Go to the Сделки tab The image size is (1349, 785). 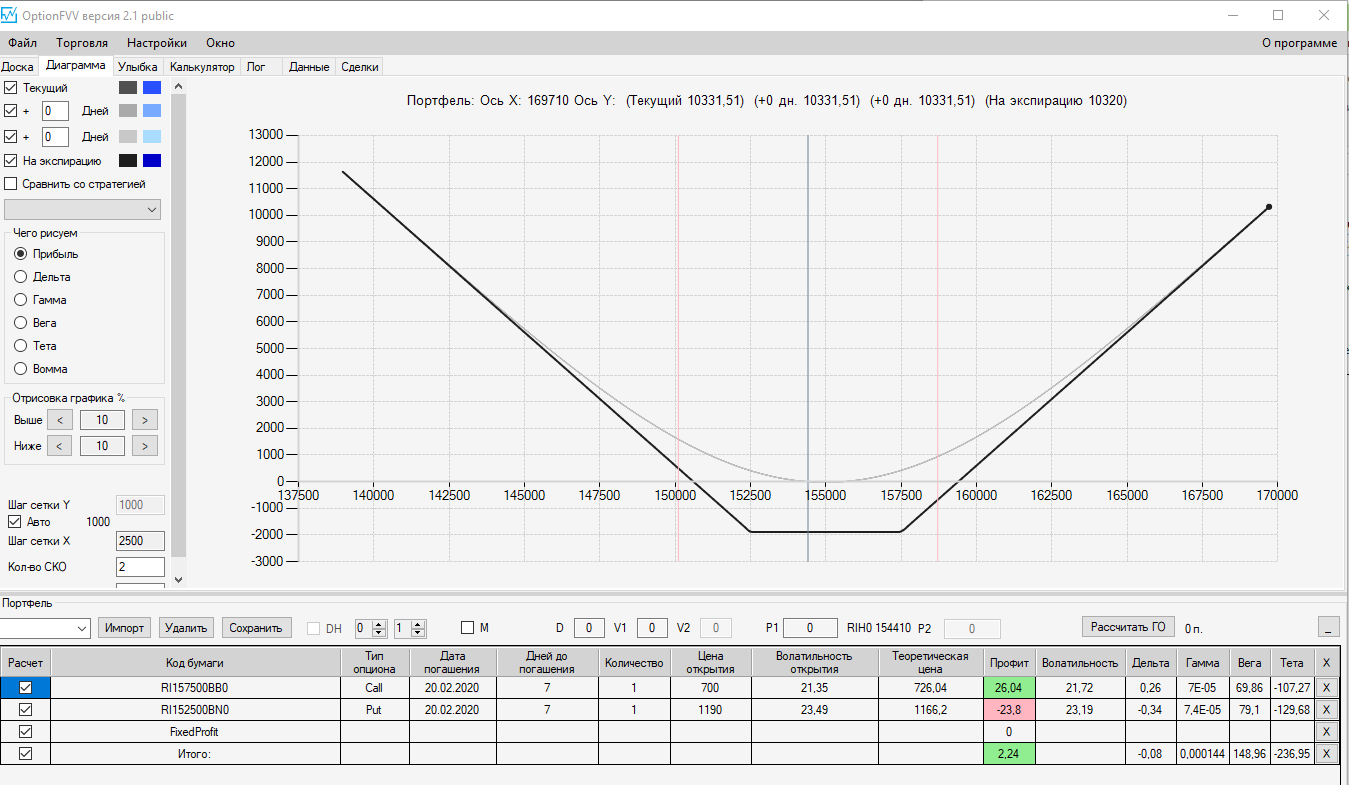coord(360,67)
